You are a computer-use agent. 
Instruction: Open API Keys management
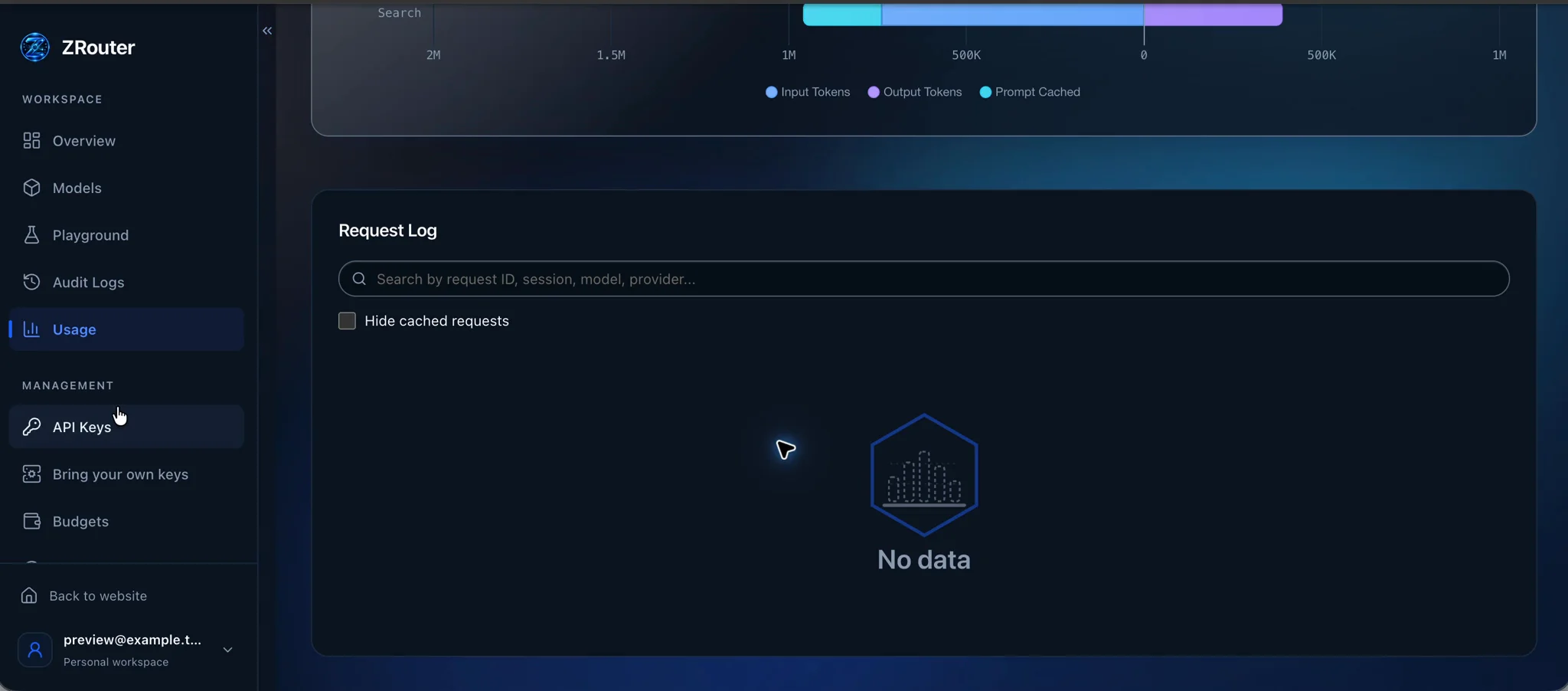[x=126, y=427]
